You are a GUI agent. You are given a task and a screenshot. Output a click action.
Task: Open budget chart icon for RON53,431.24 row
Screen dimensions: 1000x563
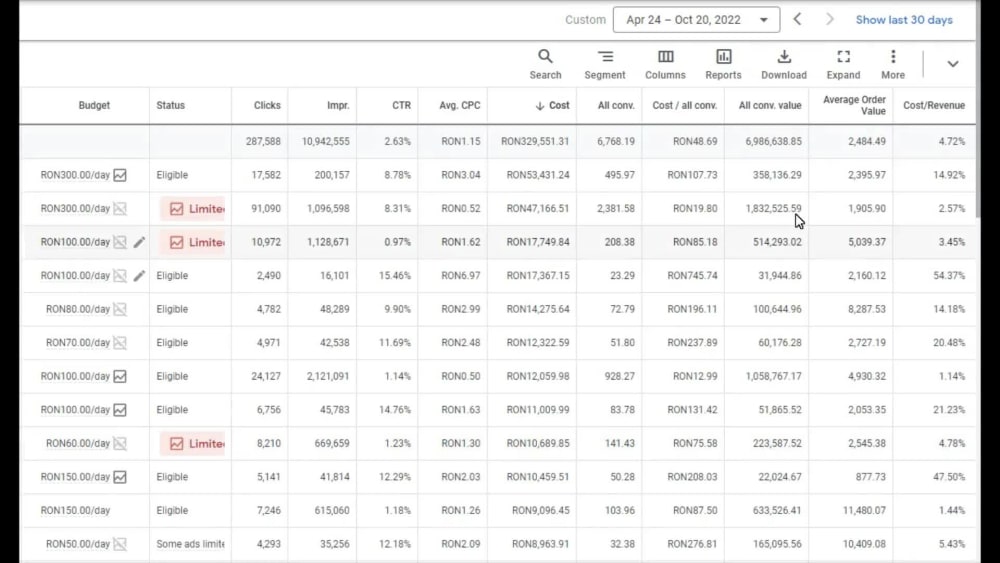coord(120,175)
